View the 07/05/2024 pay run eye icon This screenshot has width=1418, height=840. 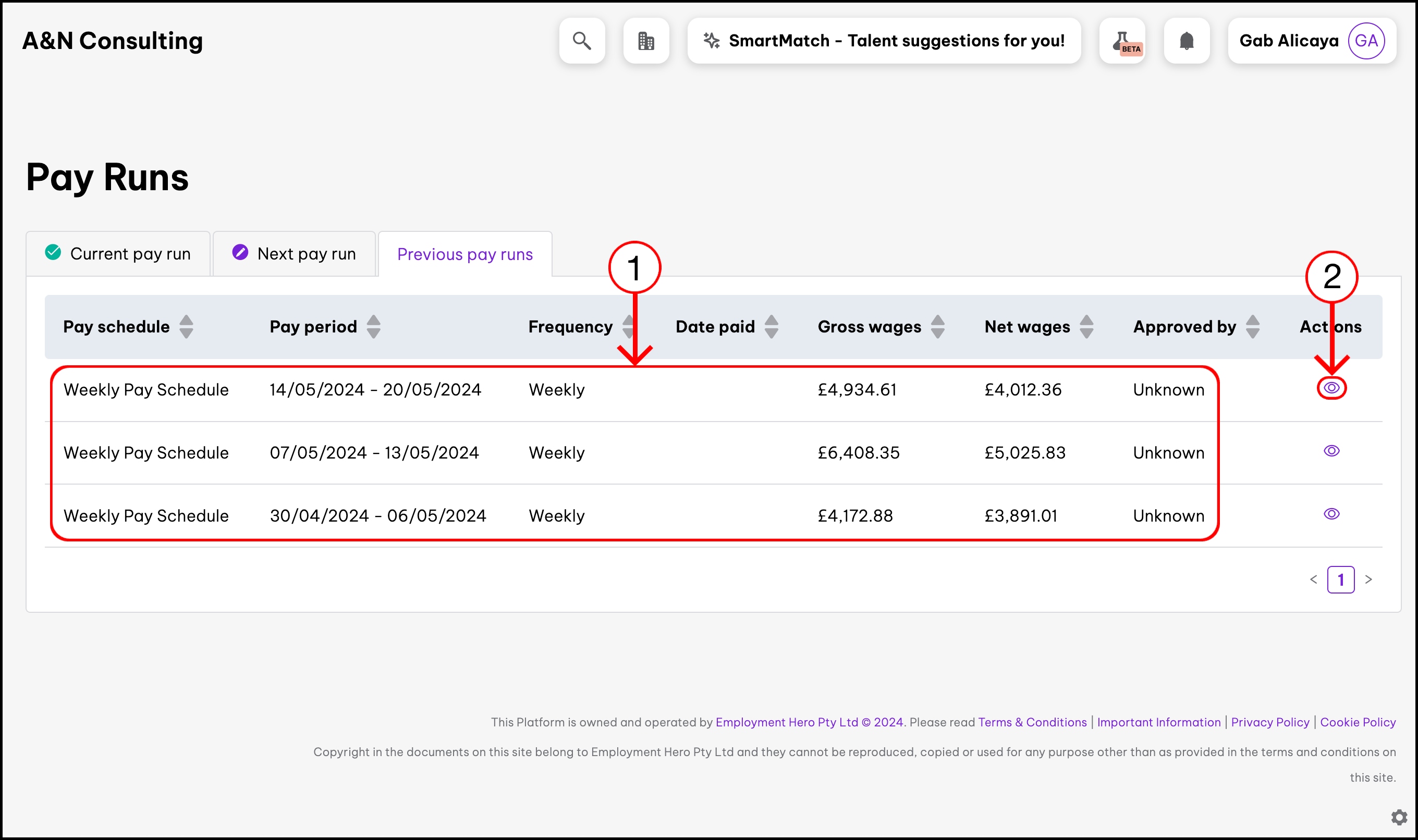[x=1331, y=451]
